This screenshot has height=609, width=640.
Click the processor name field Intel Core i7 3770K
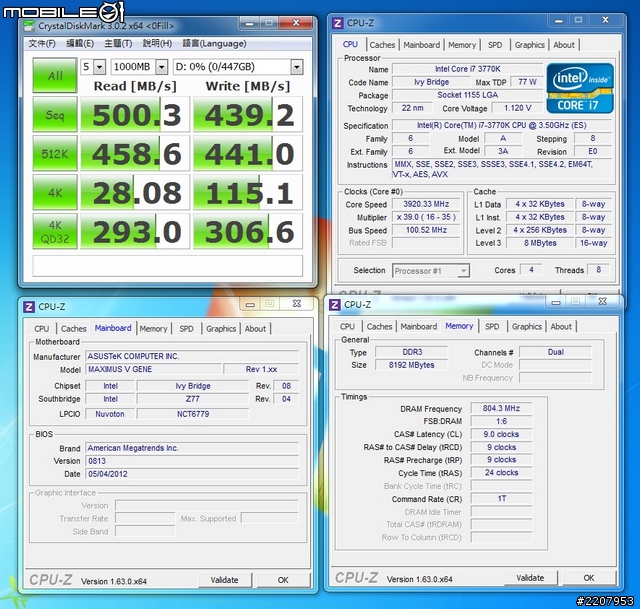[468, 69]
